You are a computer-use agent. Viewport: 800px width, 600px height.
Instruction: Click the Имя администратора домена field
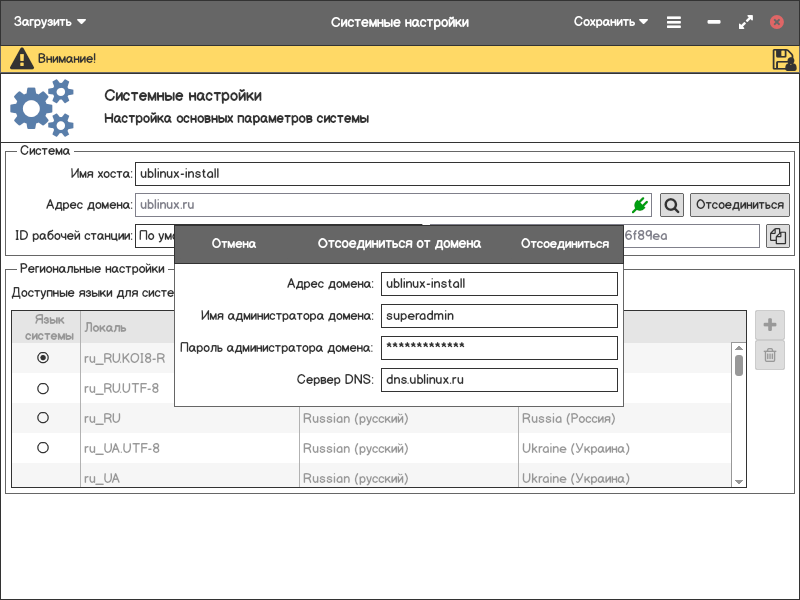click(499, 316)
